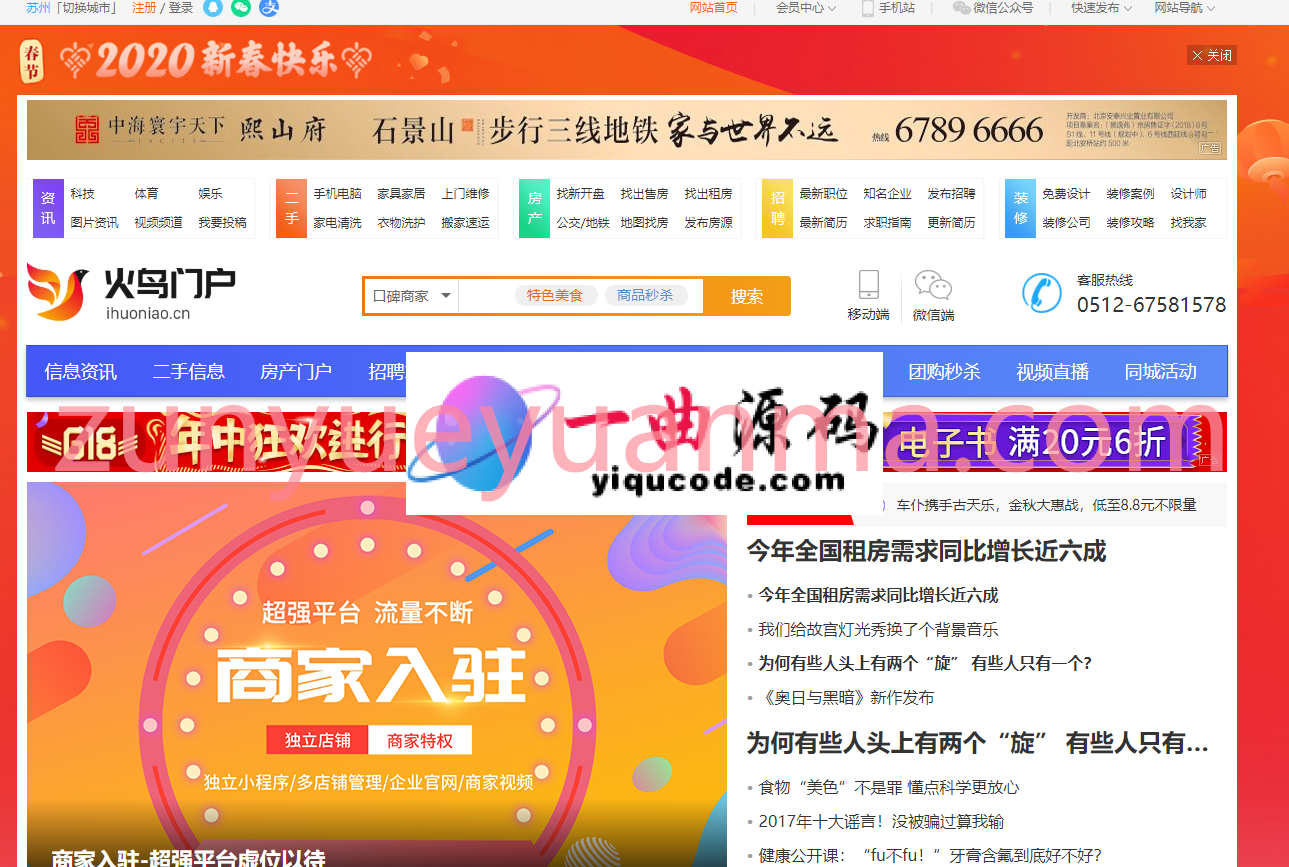
Task: Click 发布房源 link
Action: click(x=709, y=223)
